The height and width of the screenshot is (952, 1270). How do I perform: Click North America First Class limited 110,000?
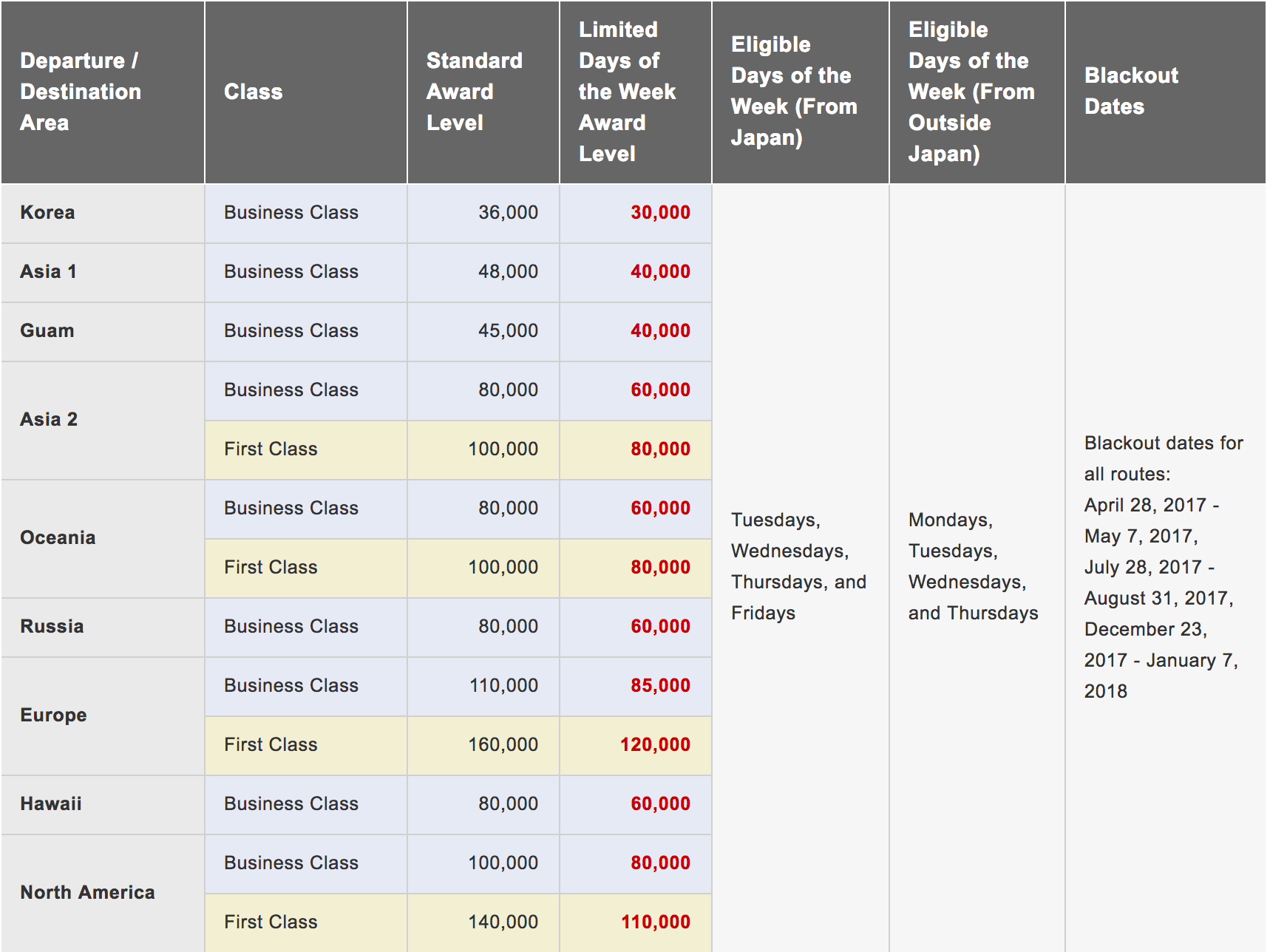[656, 922]
